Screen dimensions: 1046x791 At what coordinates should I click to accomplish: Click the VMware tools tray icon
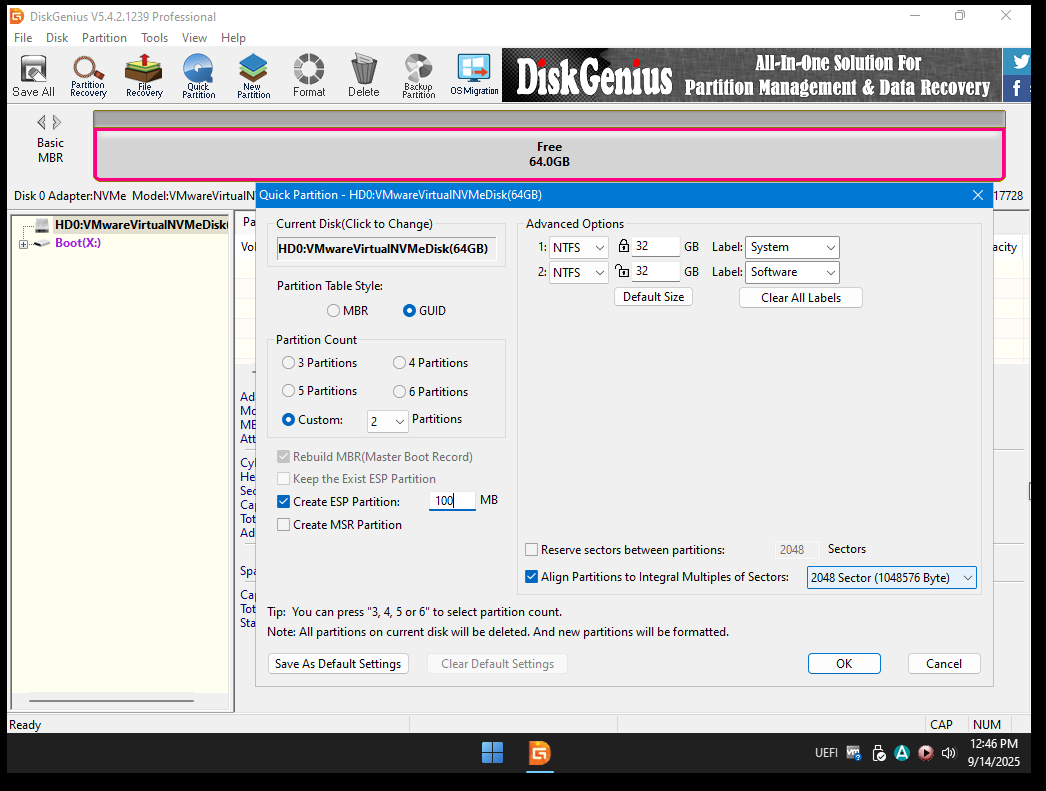853,753
